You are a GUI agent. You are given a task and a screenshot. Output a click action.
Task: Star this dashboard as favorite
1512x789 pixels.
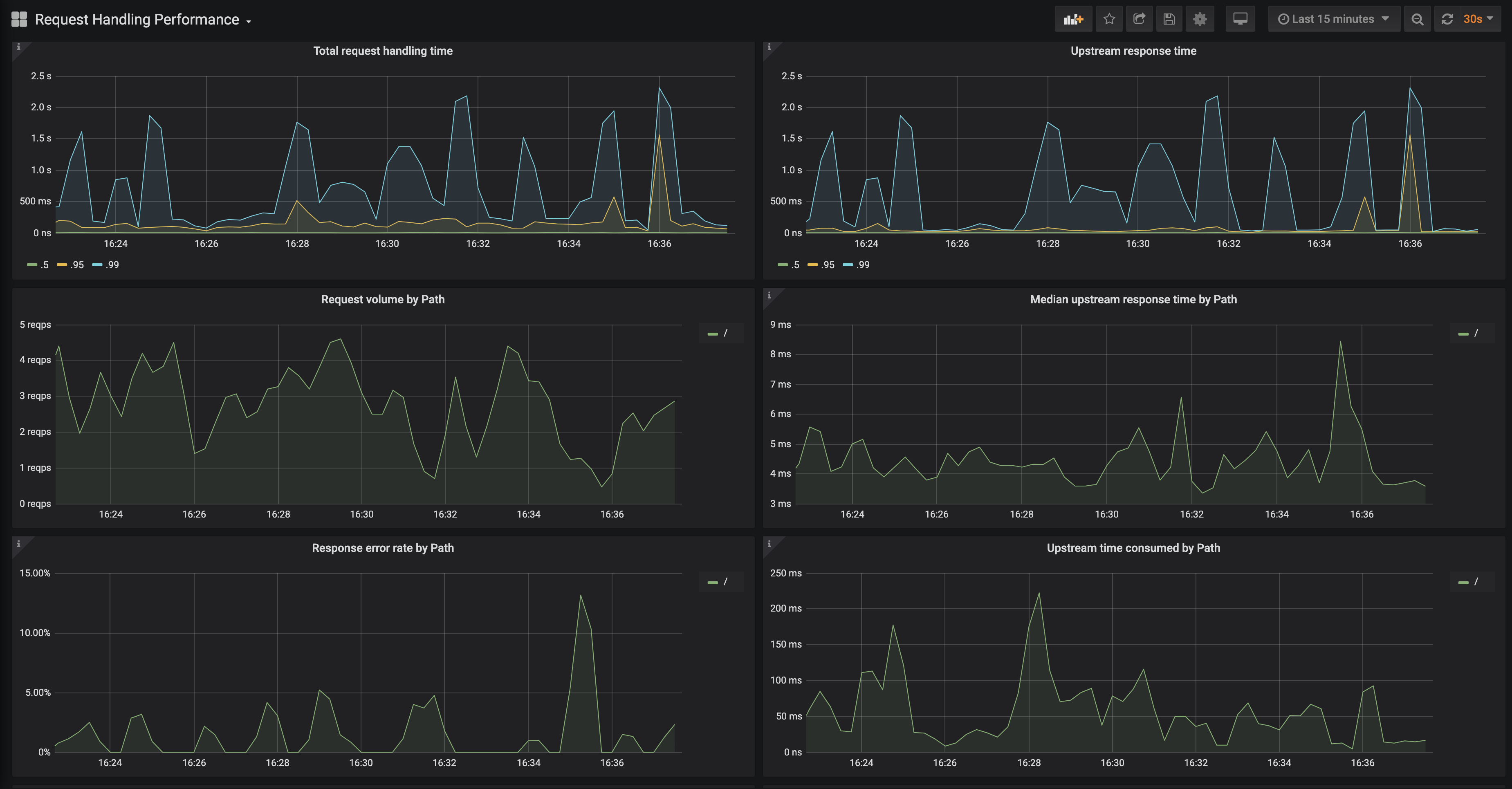(x=1109, y=19)
